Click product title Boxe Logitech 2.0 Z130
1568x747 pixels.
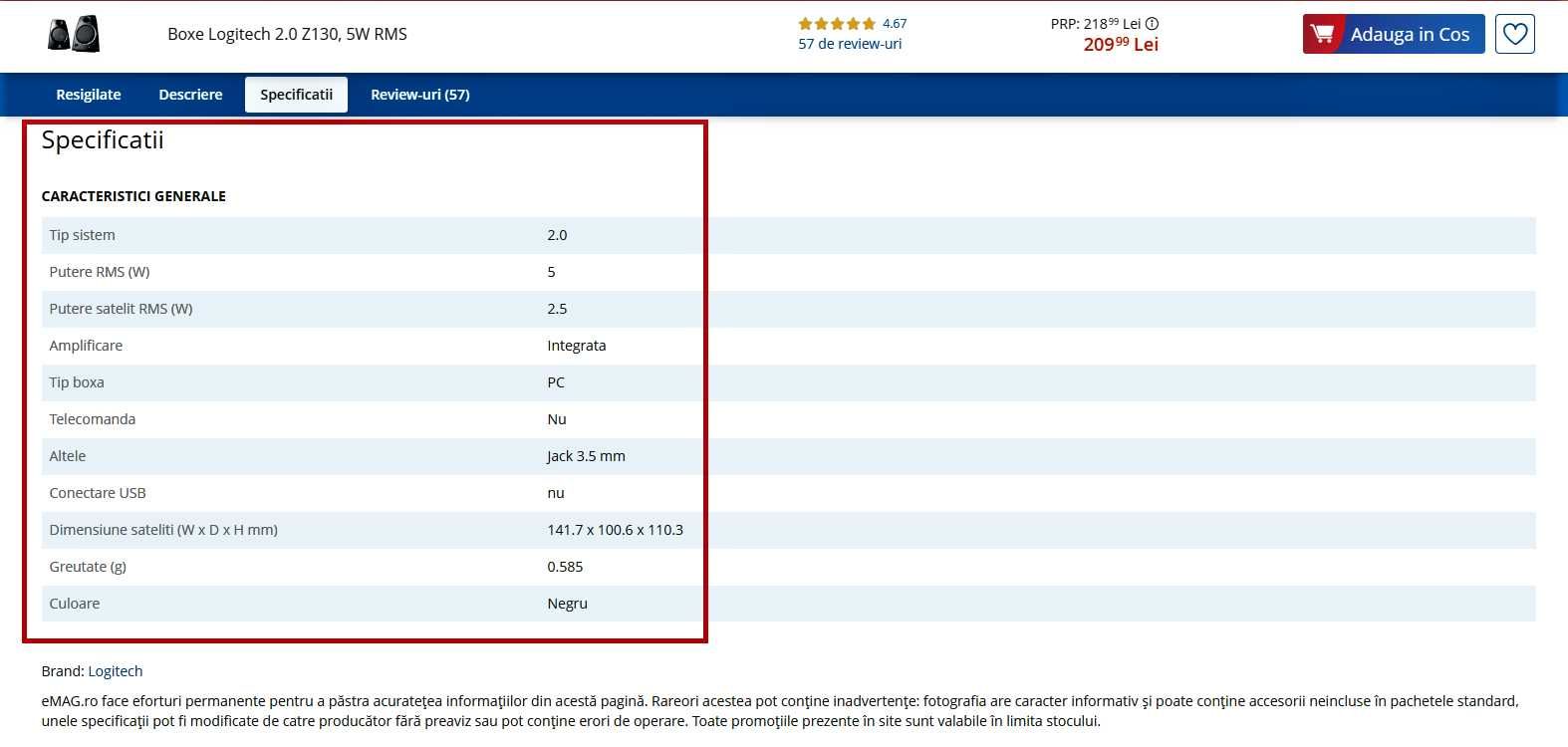point(287,34)
